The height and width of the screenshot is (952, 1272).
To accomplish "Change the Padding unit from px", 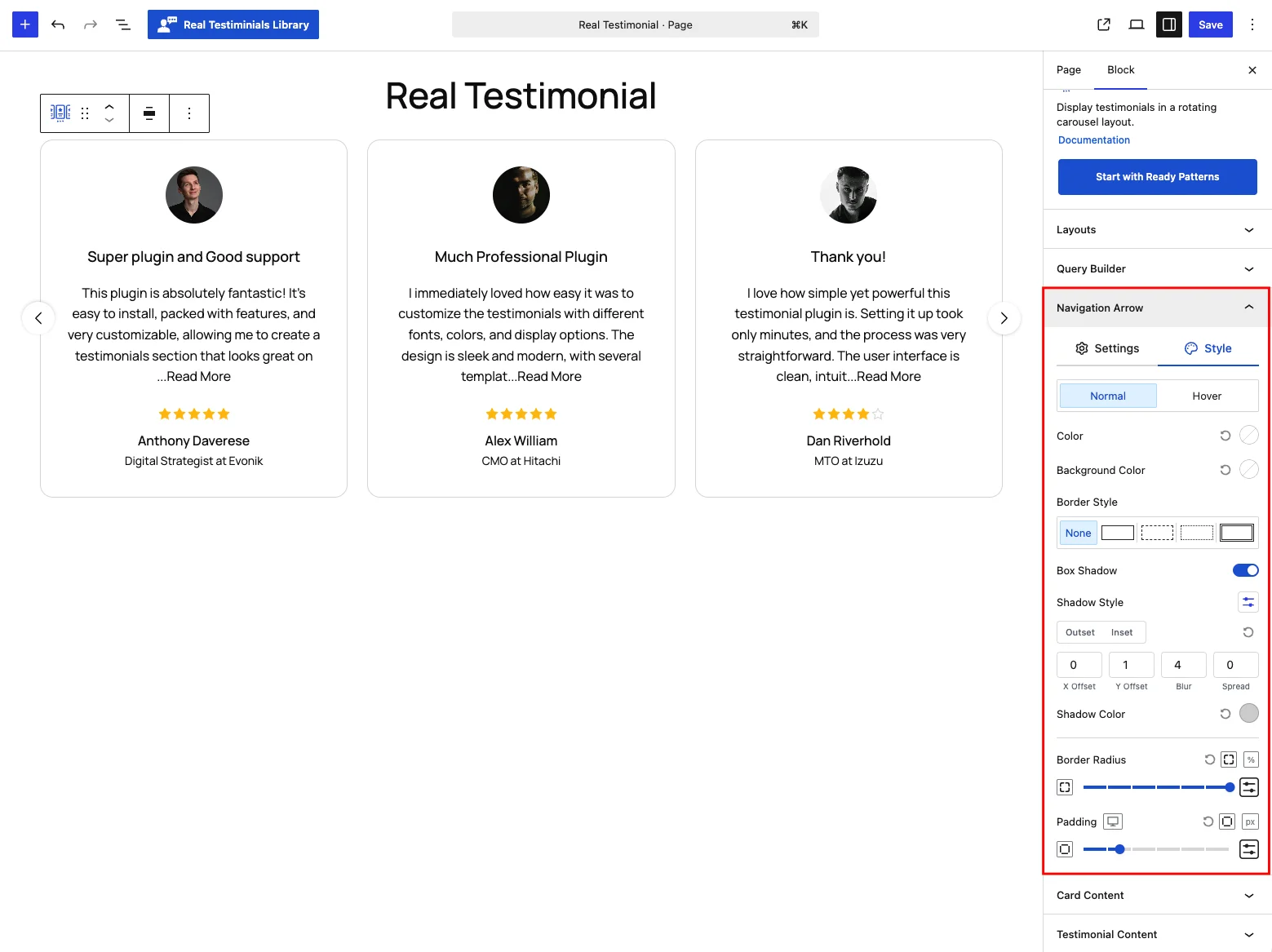I will tap(1250, 821).
